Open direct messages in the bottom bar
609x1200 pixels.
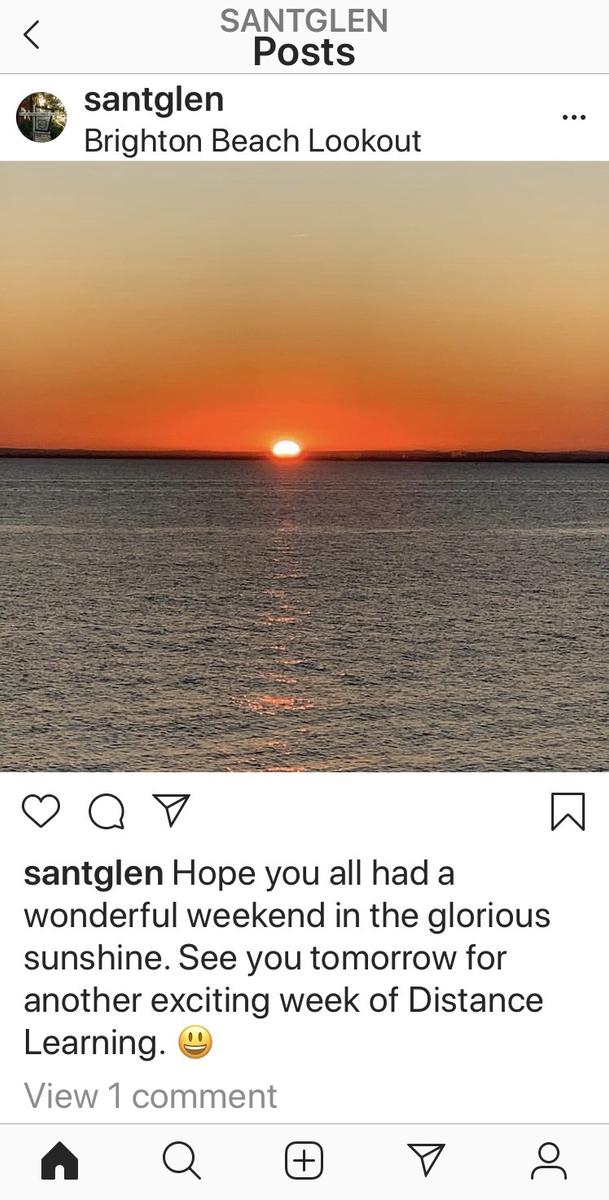point(427,1160)
